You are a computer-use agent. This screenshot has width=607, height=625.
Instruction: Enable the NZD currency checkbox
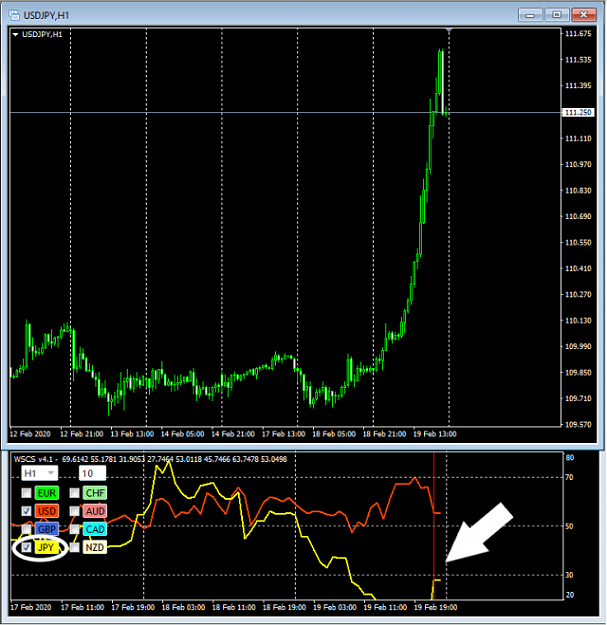coord(75,547)
